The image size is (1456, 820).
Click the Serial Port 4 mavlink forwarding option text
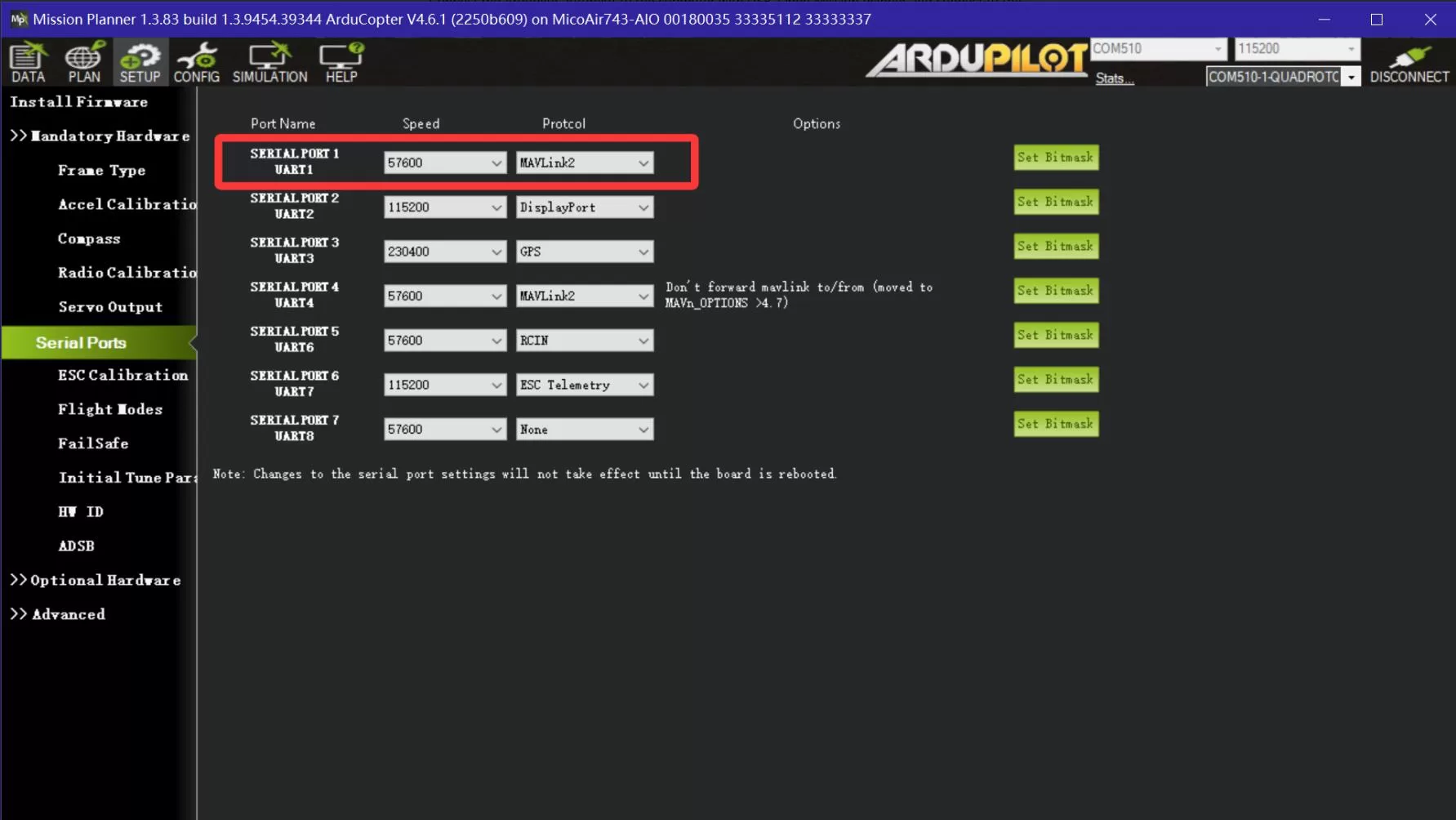click(x=799, y=295)
